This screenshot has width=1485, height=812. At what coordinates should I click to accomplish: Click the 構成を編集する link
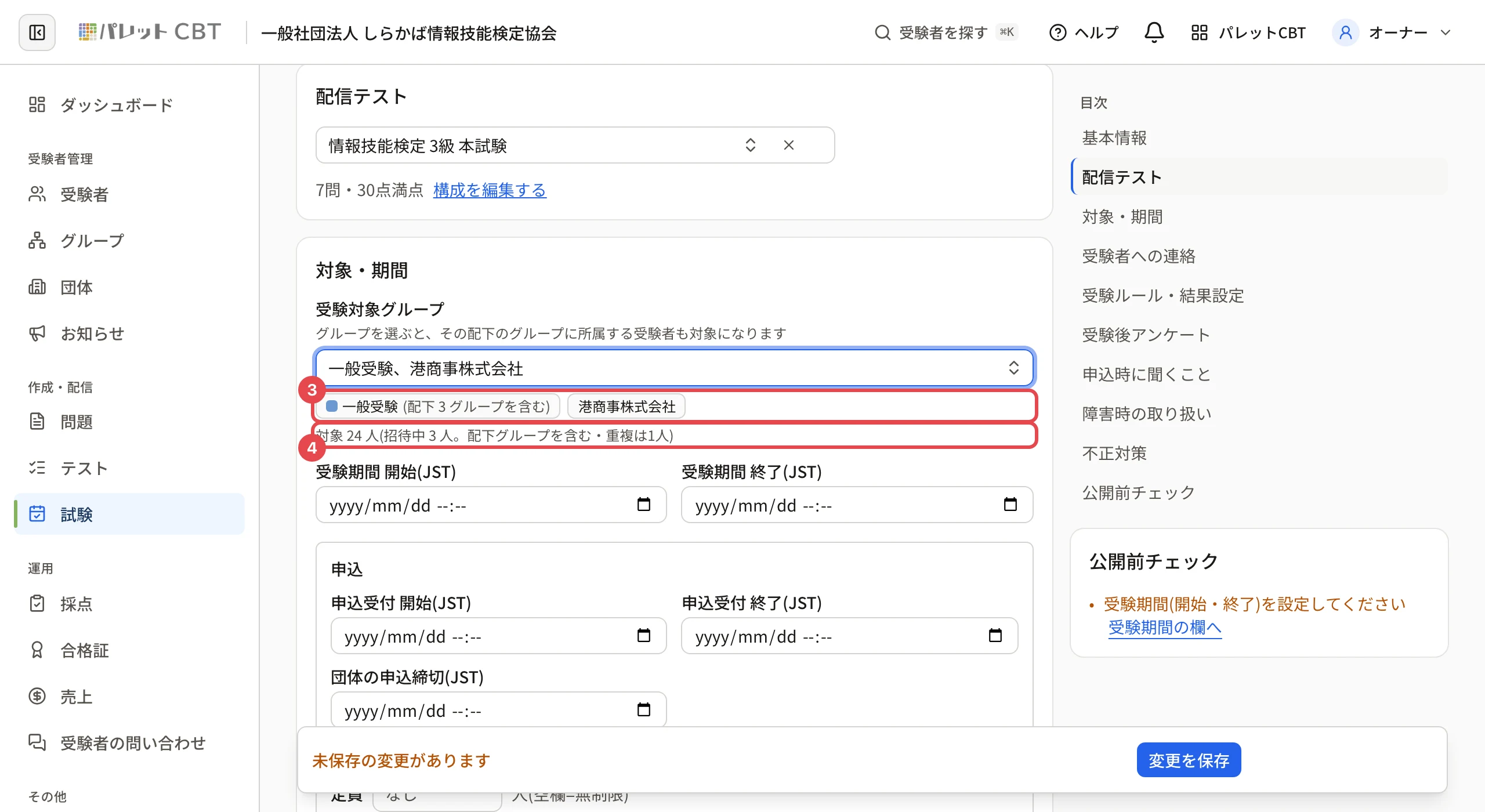(490, 190)
